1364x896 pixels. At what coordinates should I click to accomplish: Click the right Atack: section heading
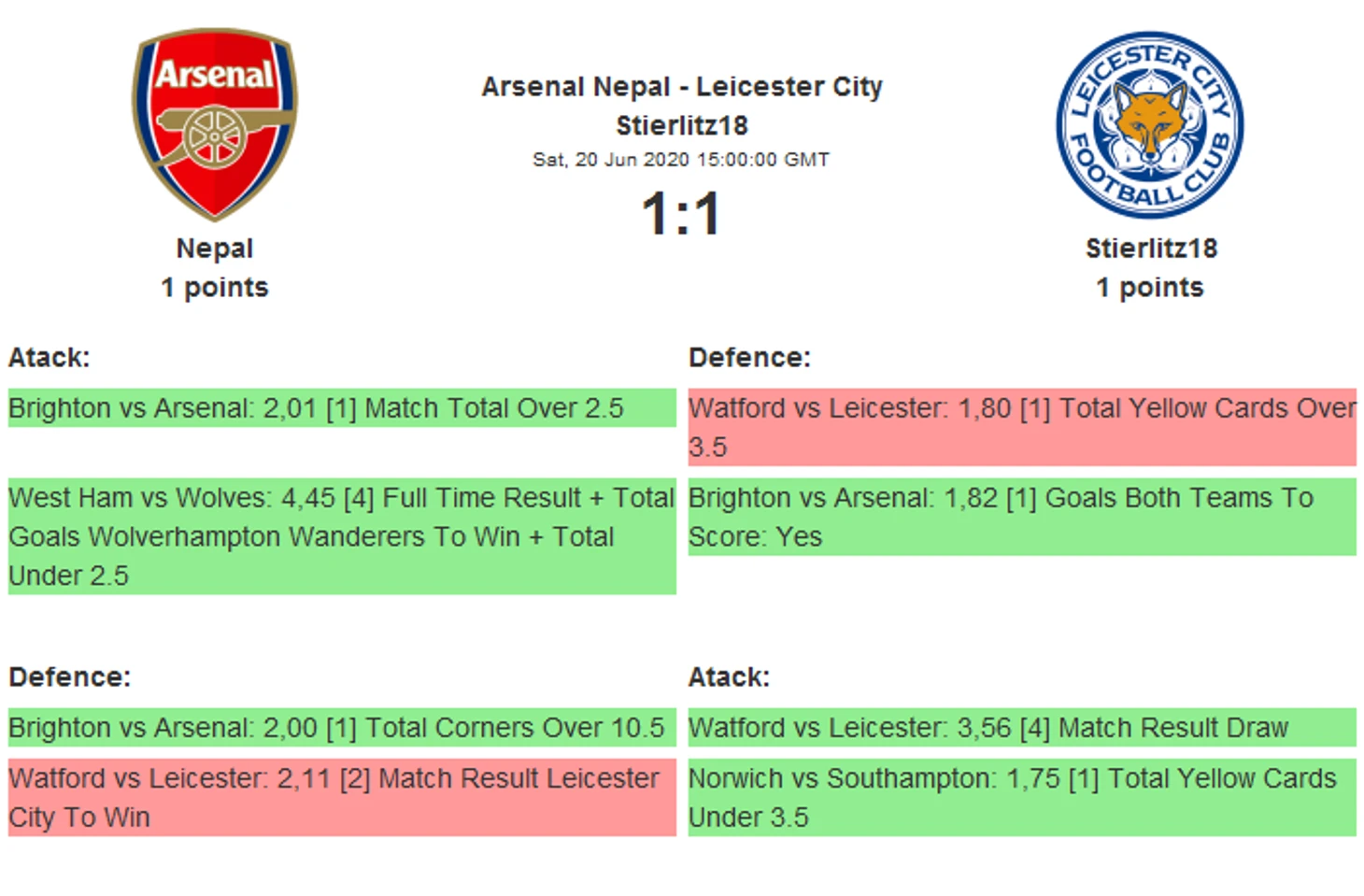click(729, 677)
